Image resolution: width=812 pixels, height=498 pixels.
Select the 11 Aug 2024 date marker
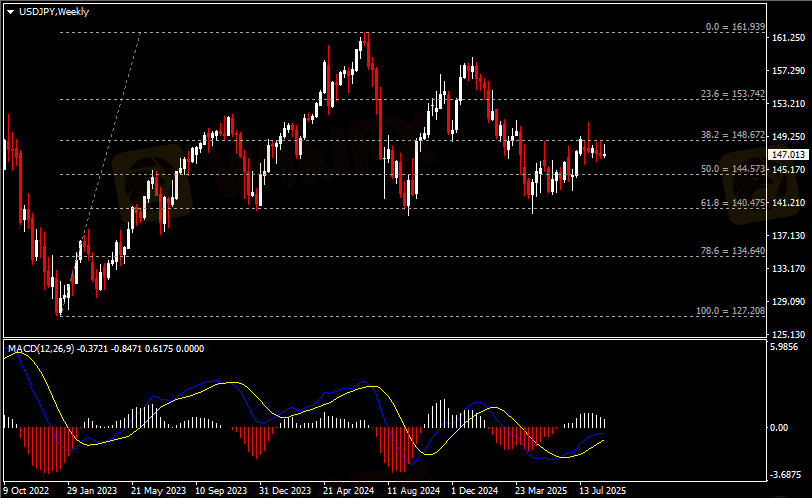415,491
